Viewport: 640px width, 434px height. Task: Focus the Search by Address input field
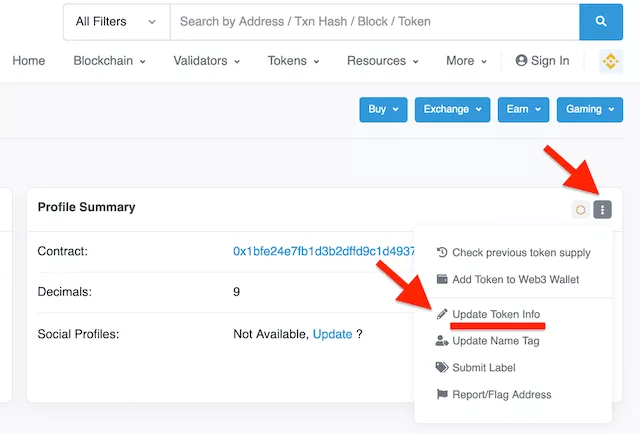(x=375, y=22)
